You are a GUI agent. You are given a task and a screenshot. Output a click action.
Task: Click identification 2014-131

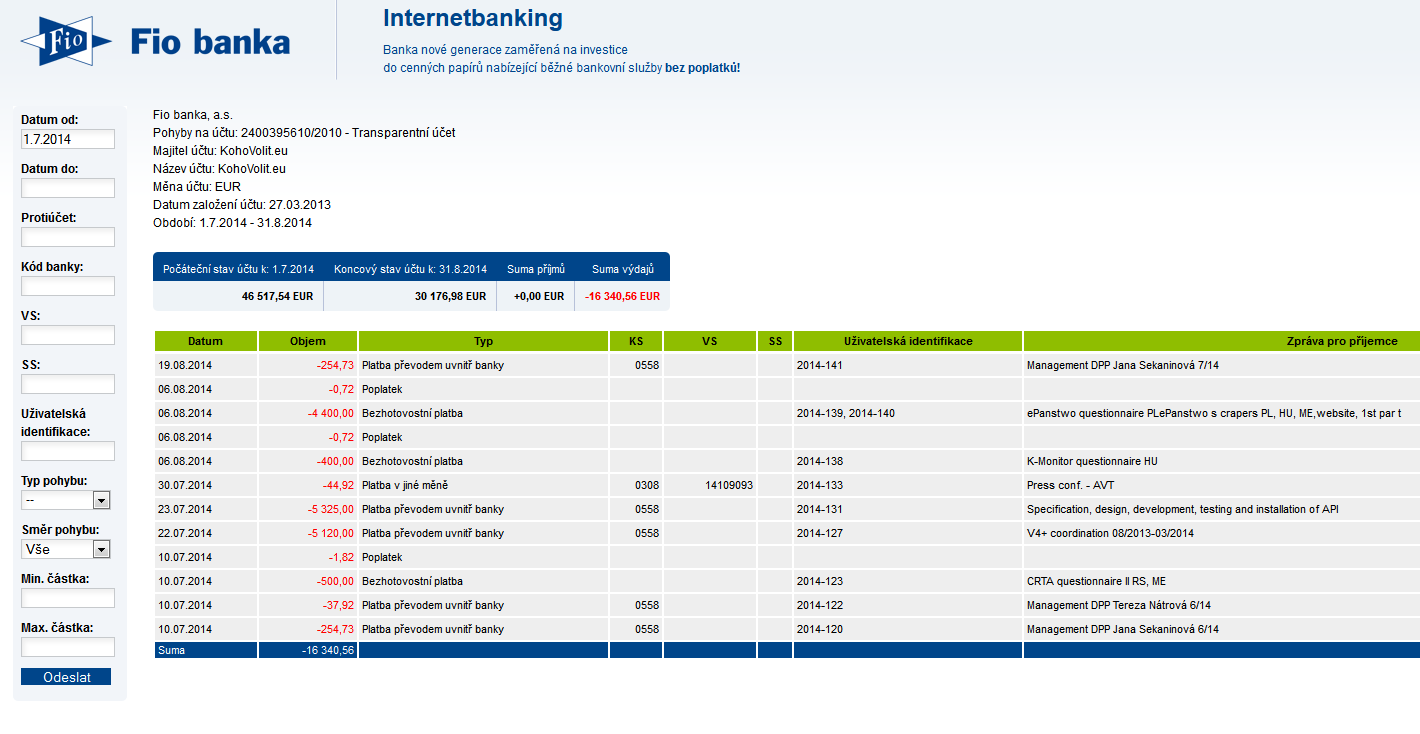point(820,509)
